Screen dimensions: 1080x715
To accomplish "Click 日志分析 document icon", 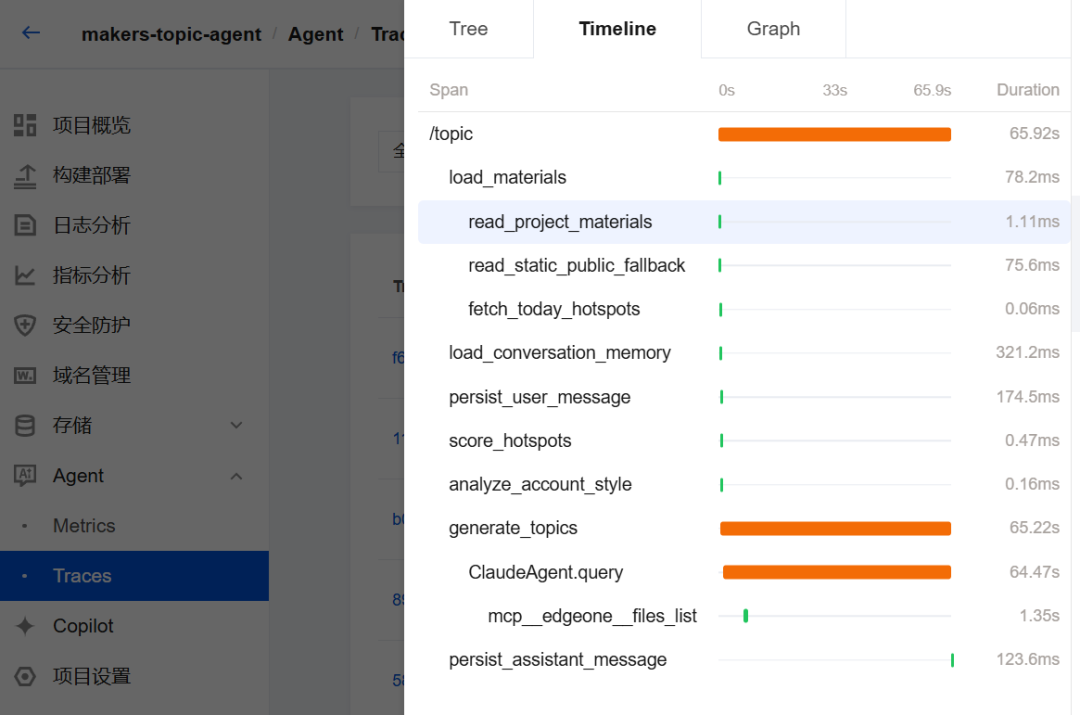I will coord(25,225).
